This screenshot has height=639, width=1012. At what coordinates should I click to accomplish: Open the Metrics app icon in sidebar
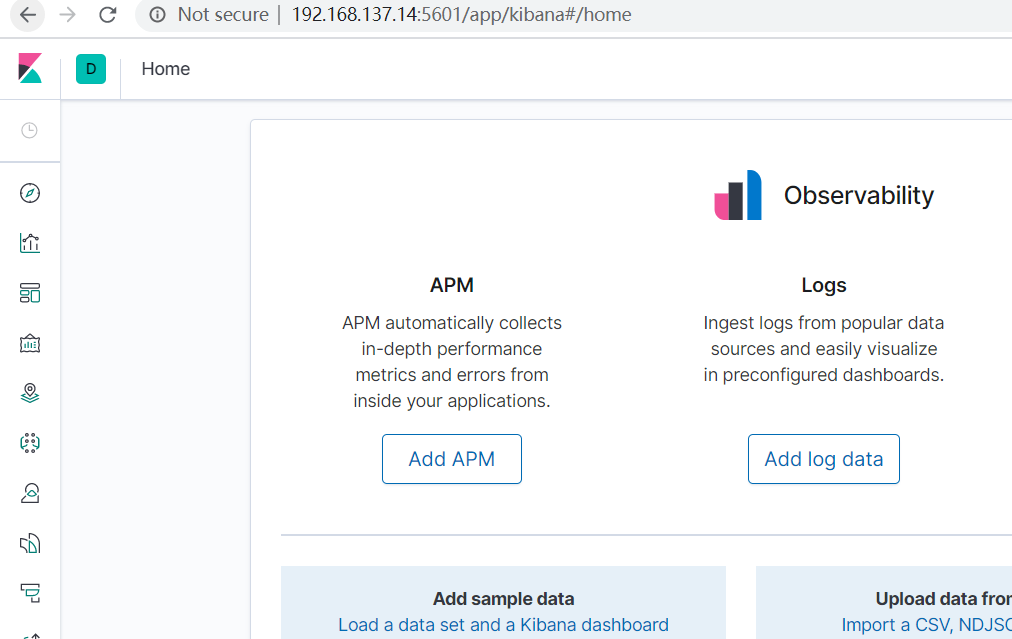coord(30,492)
